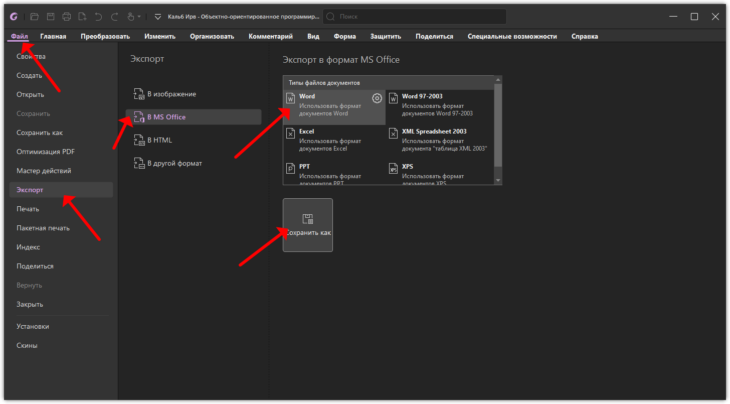The height and width of the screenshot is (404, 730).
Task: Select the Word document format
Action: click(x=334, y=107)
